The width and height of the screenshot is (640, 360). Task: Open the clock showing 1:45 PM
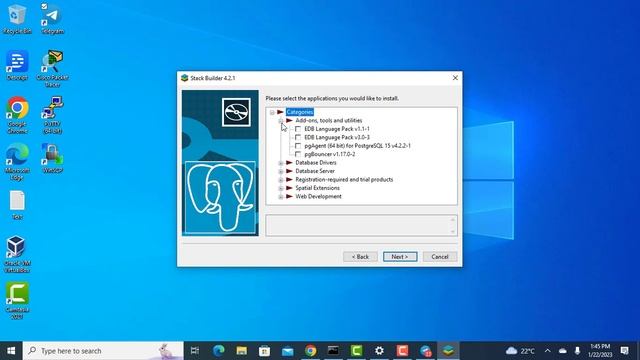600,351
